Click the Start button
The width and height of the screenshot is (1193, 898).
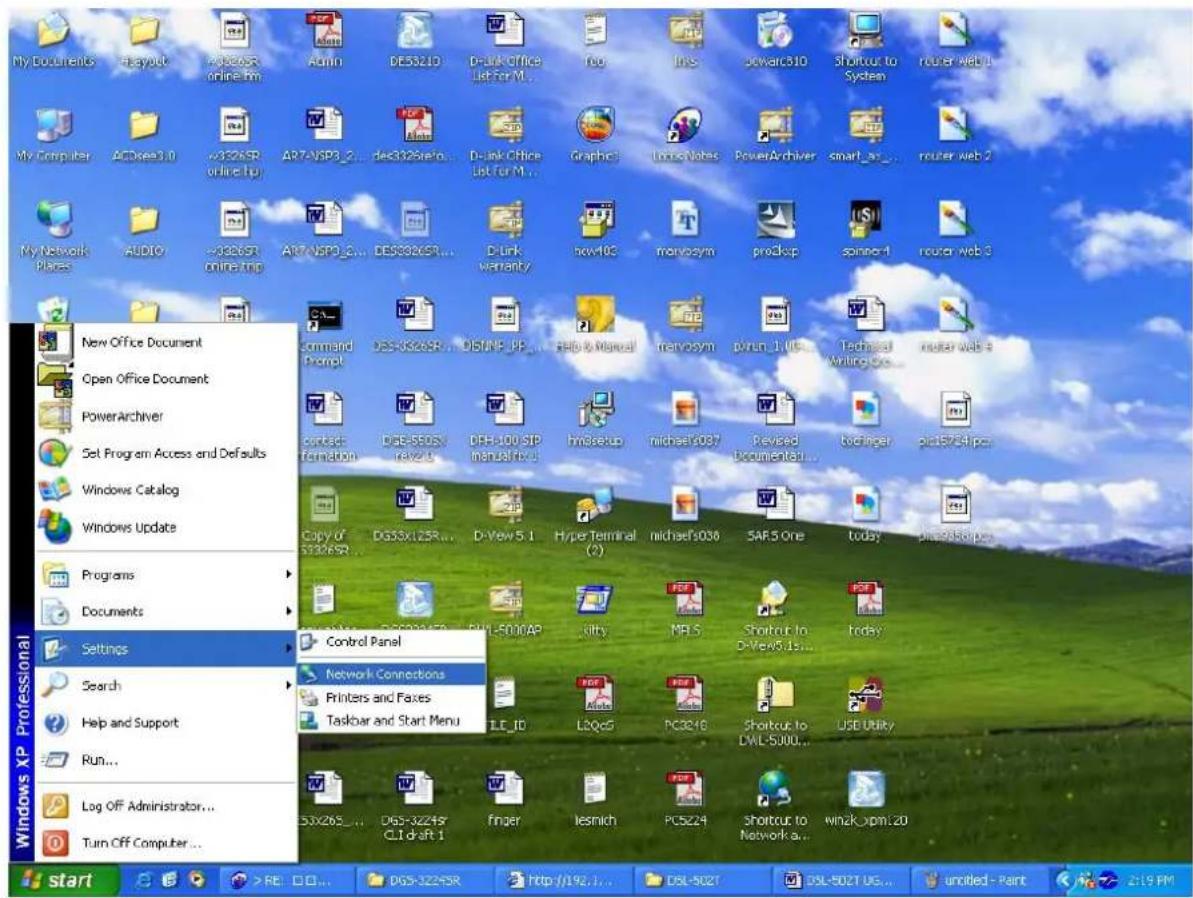coord(63,880)
